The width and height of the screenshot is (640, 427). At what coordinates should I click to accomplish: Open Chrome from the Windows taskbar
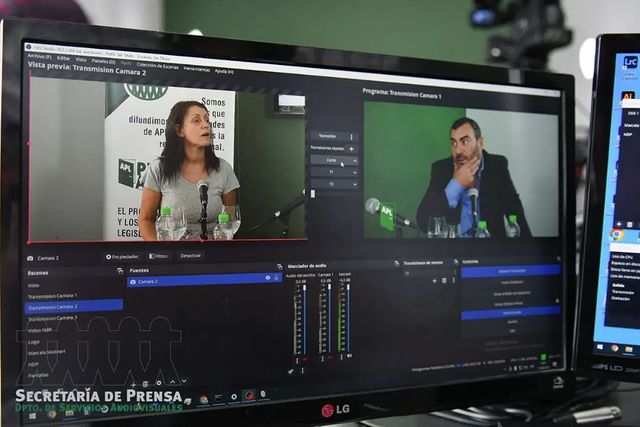[x=52, y=414]
